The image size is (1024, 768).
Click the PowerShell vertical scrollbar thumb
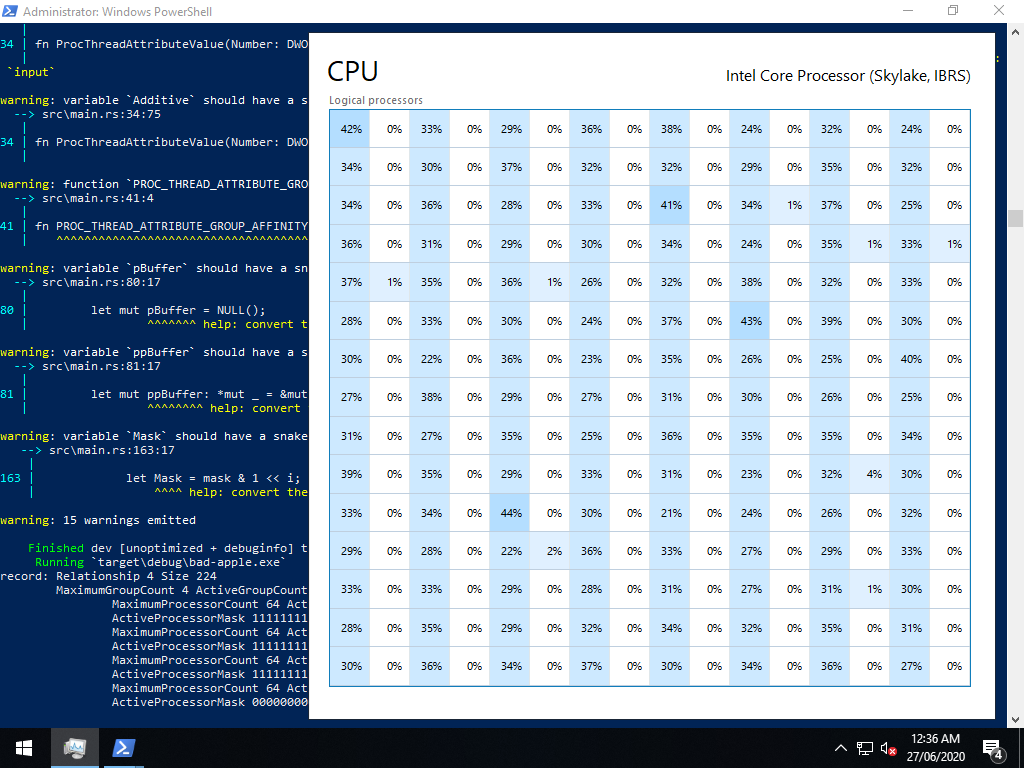point(1015,218)
